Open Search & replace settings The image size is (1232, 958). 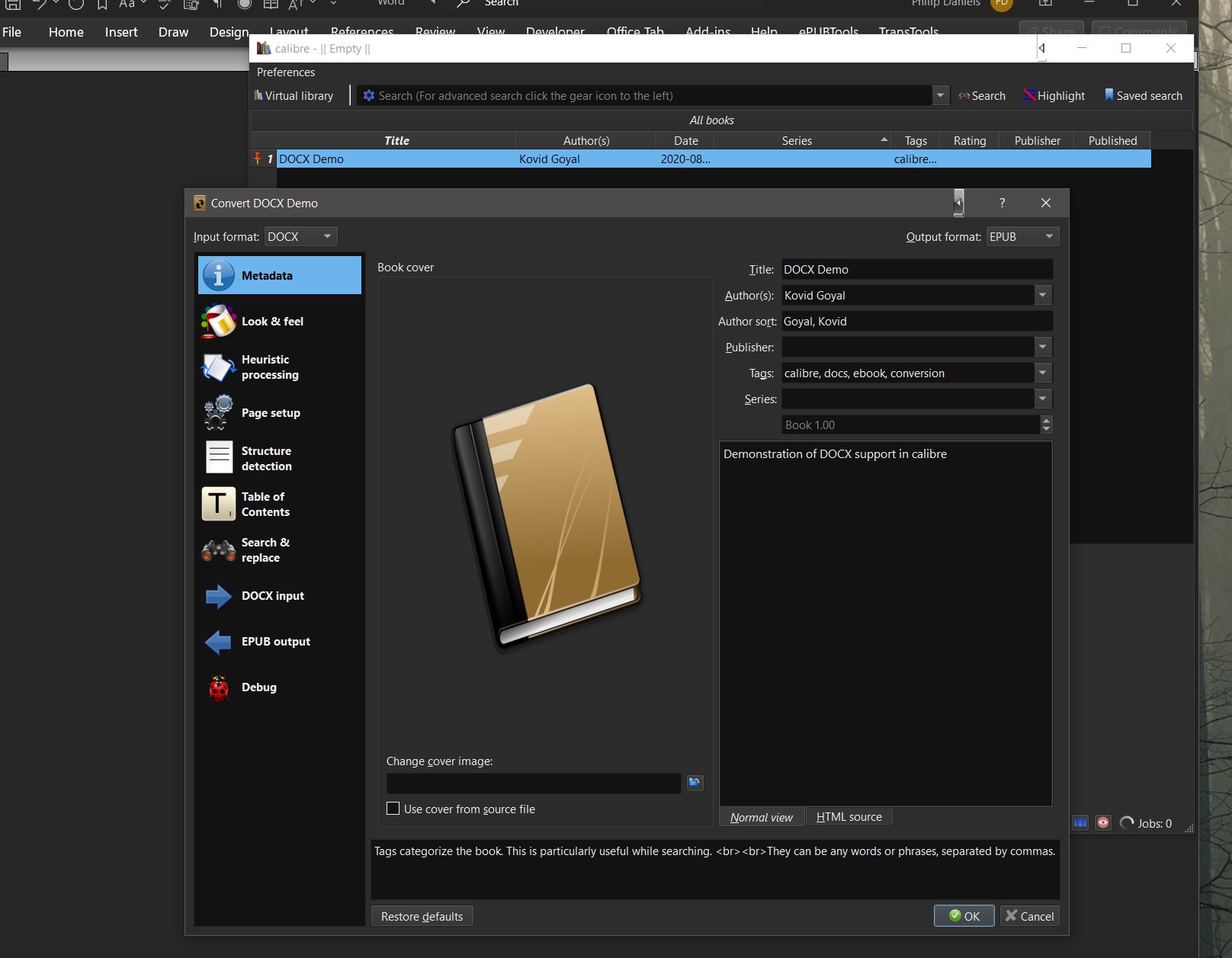point(279,549)
